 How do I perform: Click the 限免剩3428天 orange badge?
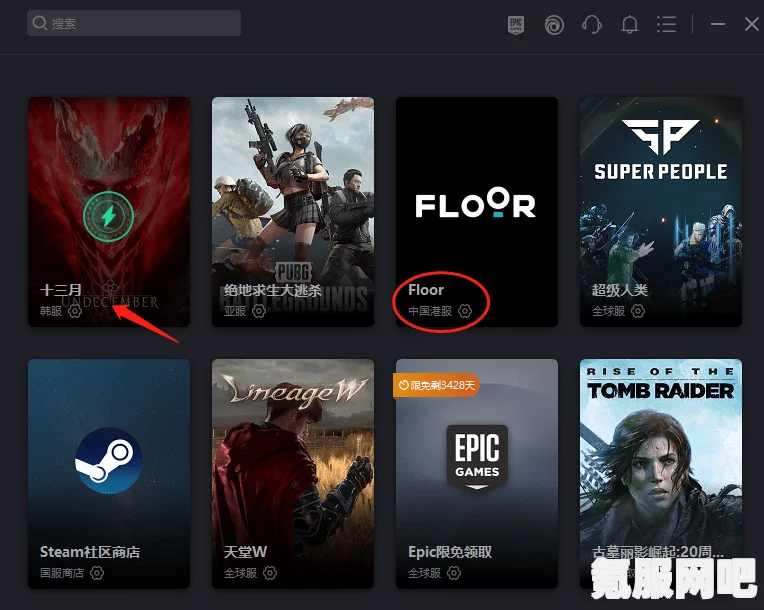(436, 385)
